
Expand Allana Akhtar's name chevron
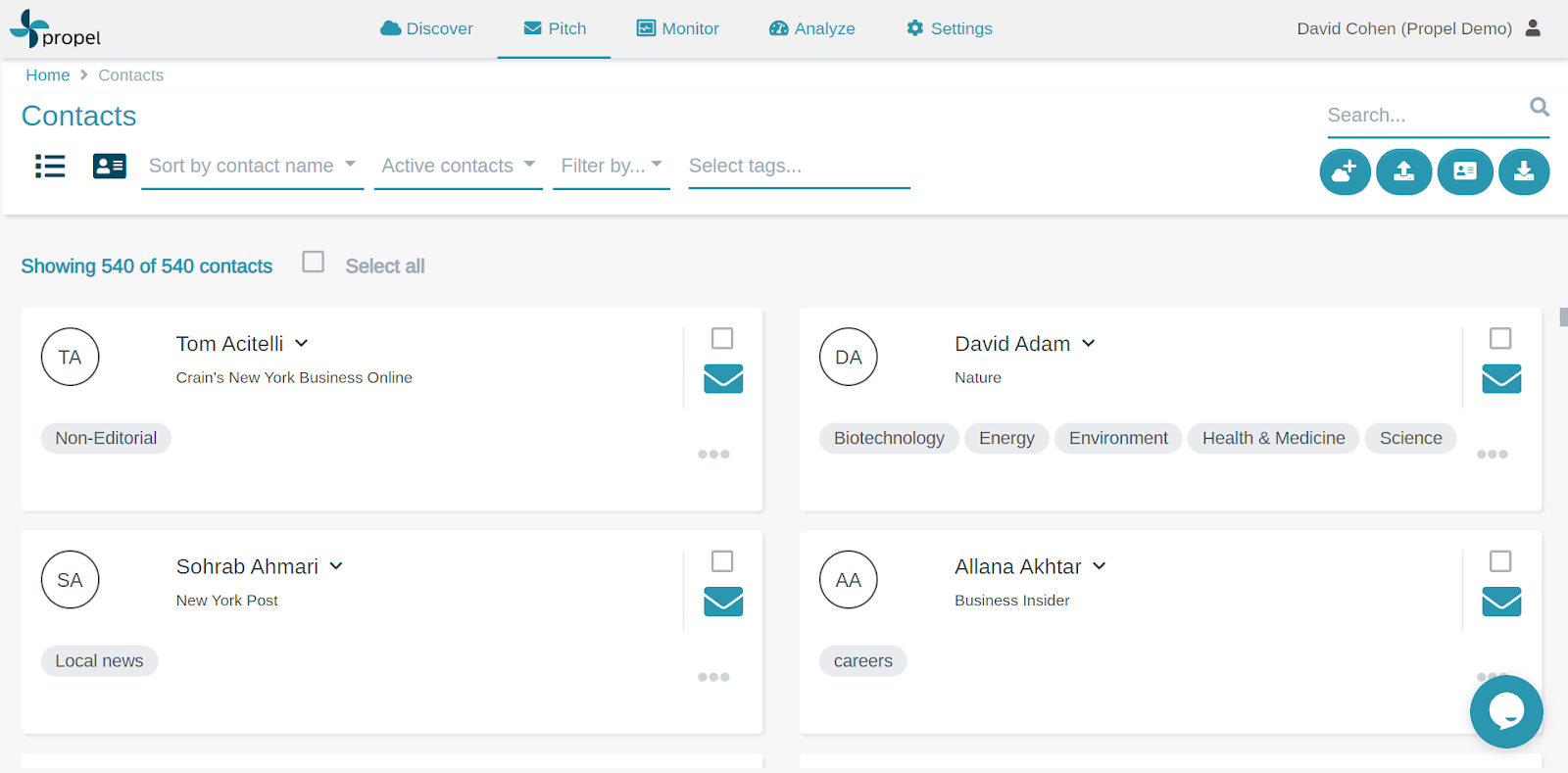1100,566
